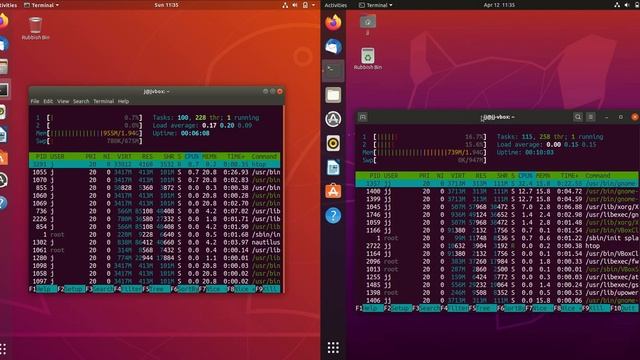Image resolution: width=640 pixels, height=360 pixels.
Task: Select PID 1746 row in right htop
Action: coord(497,214)
